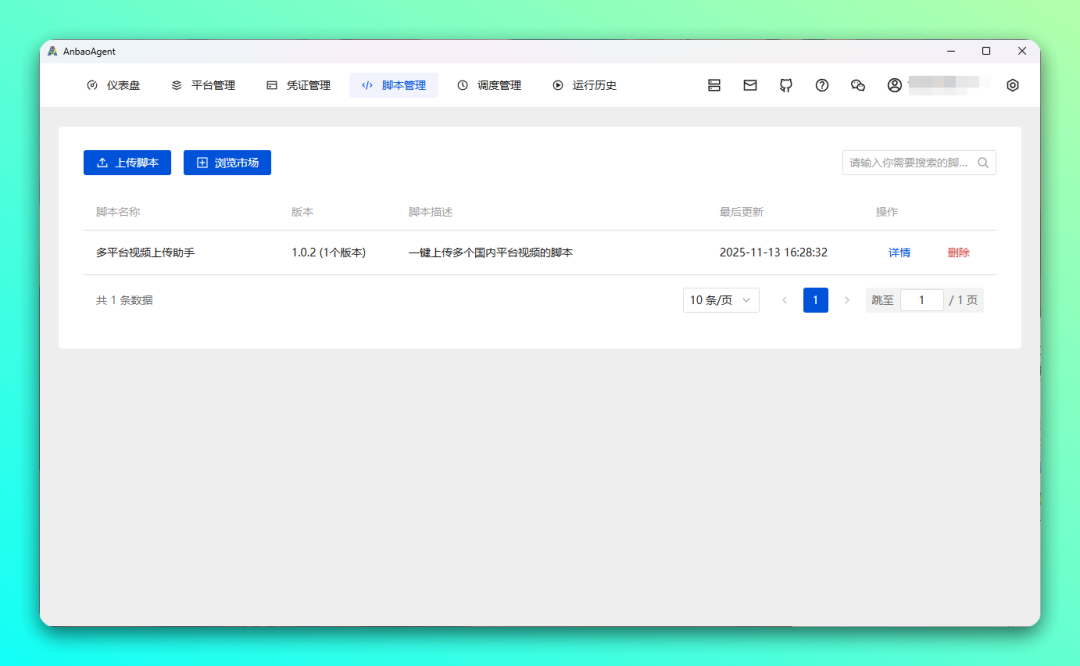
Task: Open the 运行历史 tab
Action: 584,86
